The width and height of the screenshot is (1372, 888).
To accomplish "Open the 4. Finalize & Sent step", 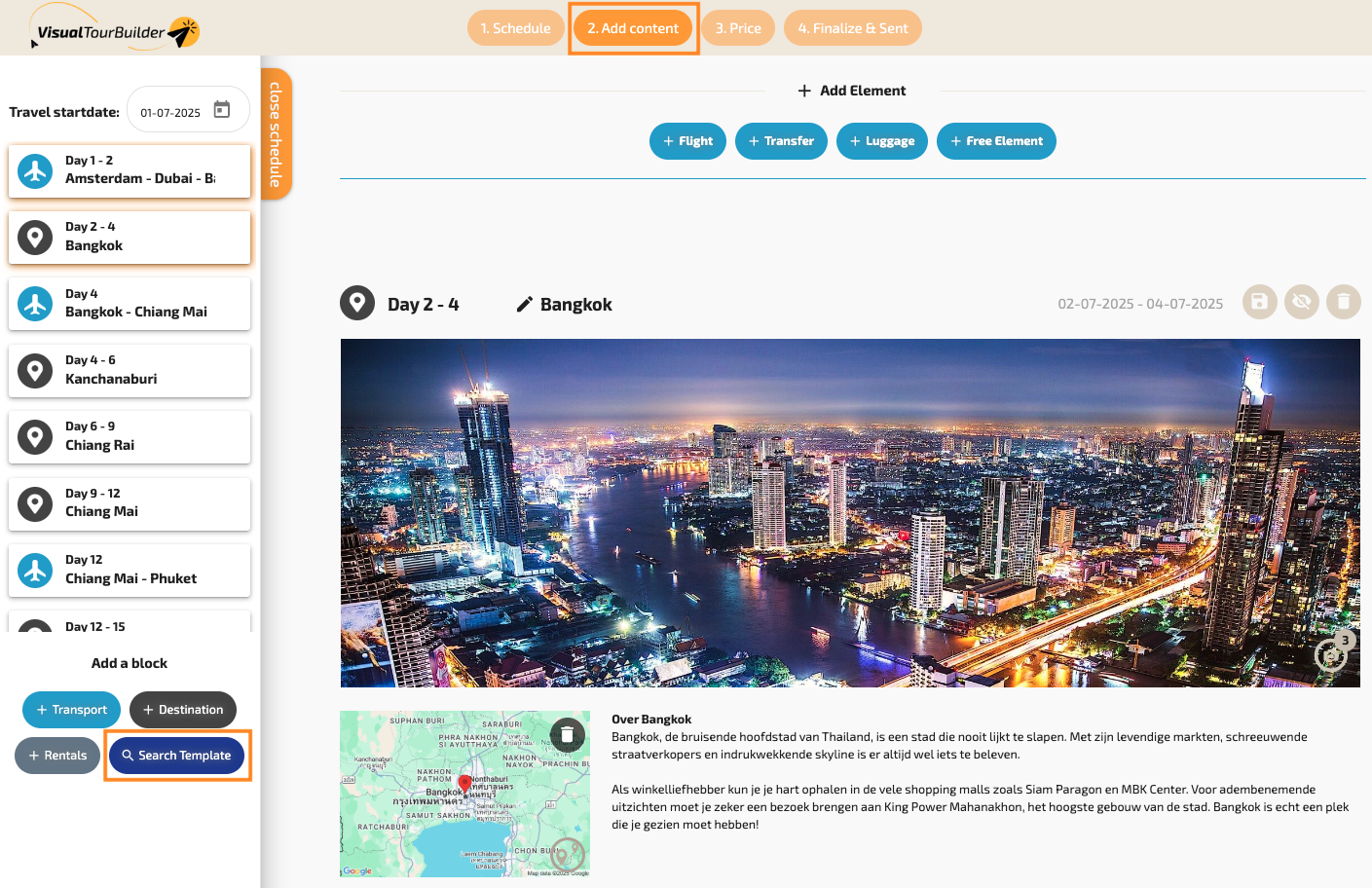I will pyautogui.click(x=853, y=28).
